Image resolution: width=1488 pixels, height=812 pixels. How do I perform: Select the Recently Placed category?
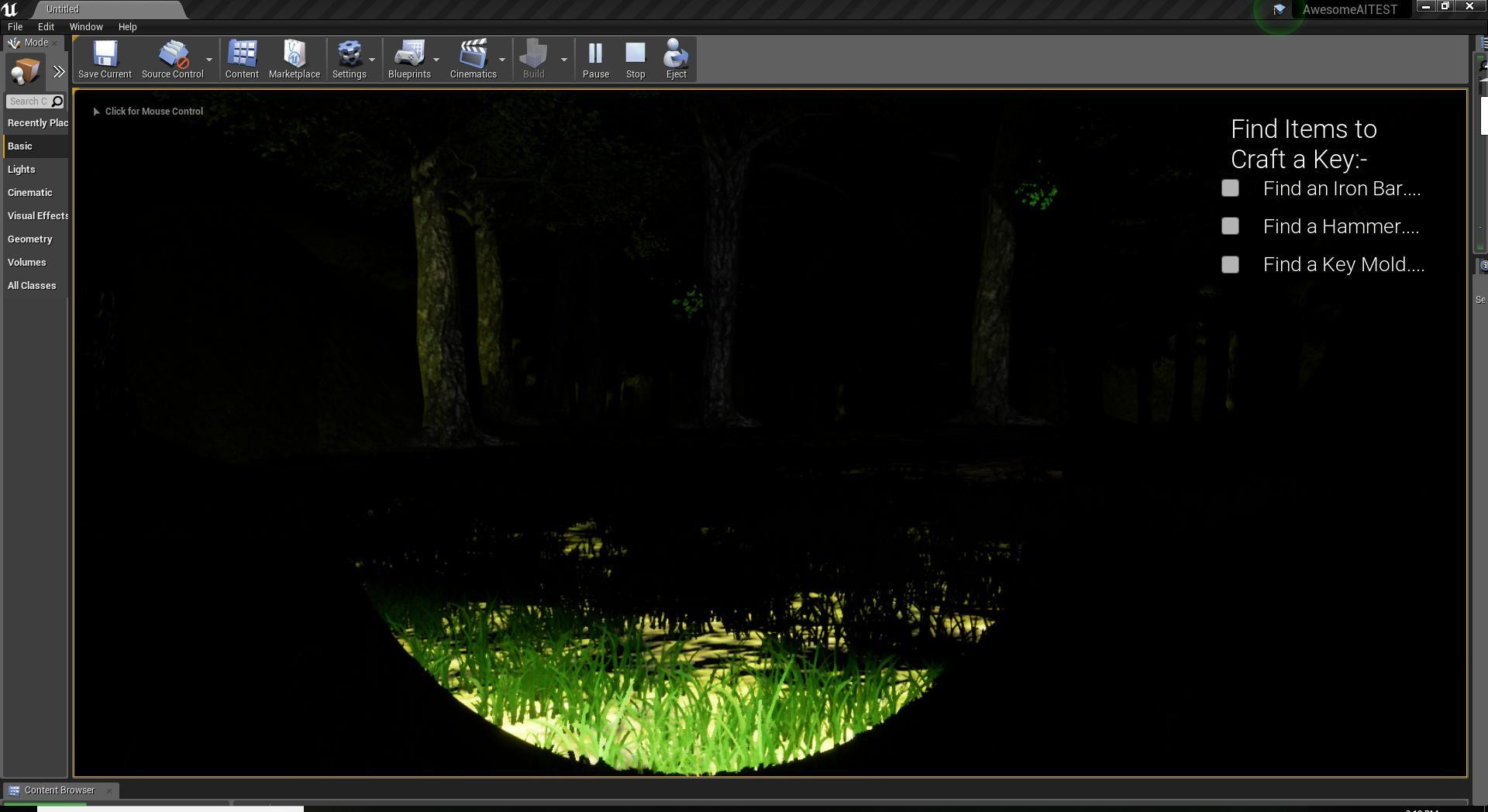tap(36, 123)
